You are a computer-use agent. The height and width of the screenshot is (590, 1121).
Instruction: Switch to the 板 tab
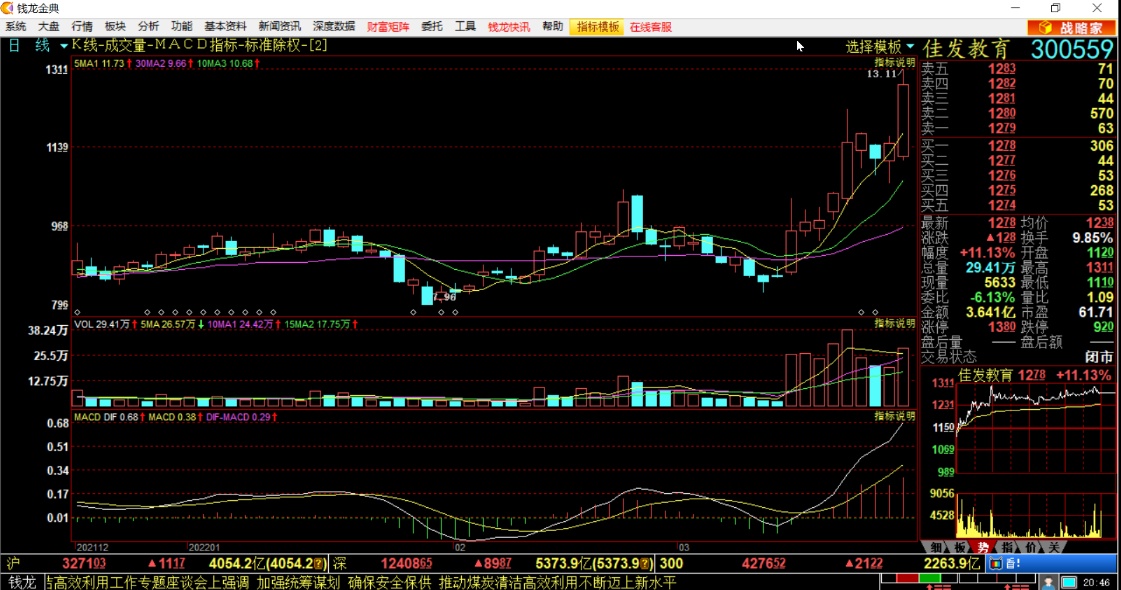tap(959, 547)
